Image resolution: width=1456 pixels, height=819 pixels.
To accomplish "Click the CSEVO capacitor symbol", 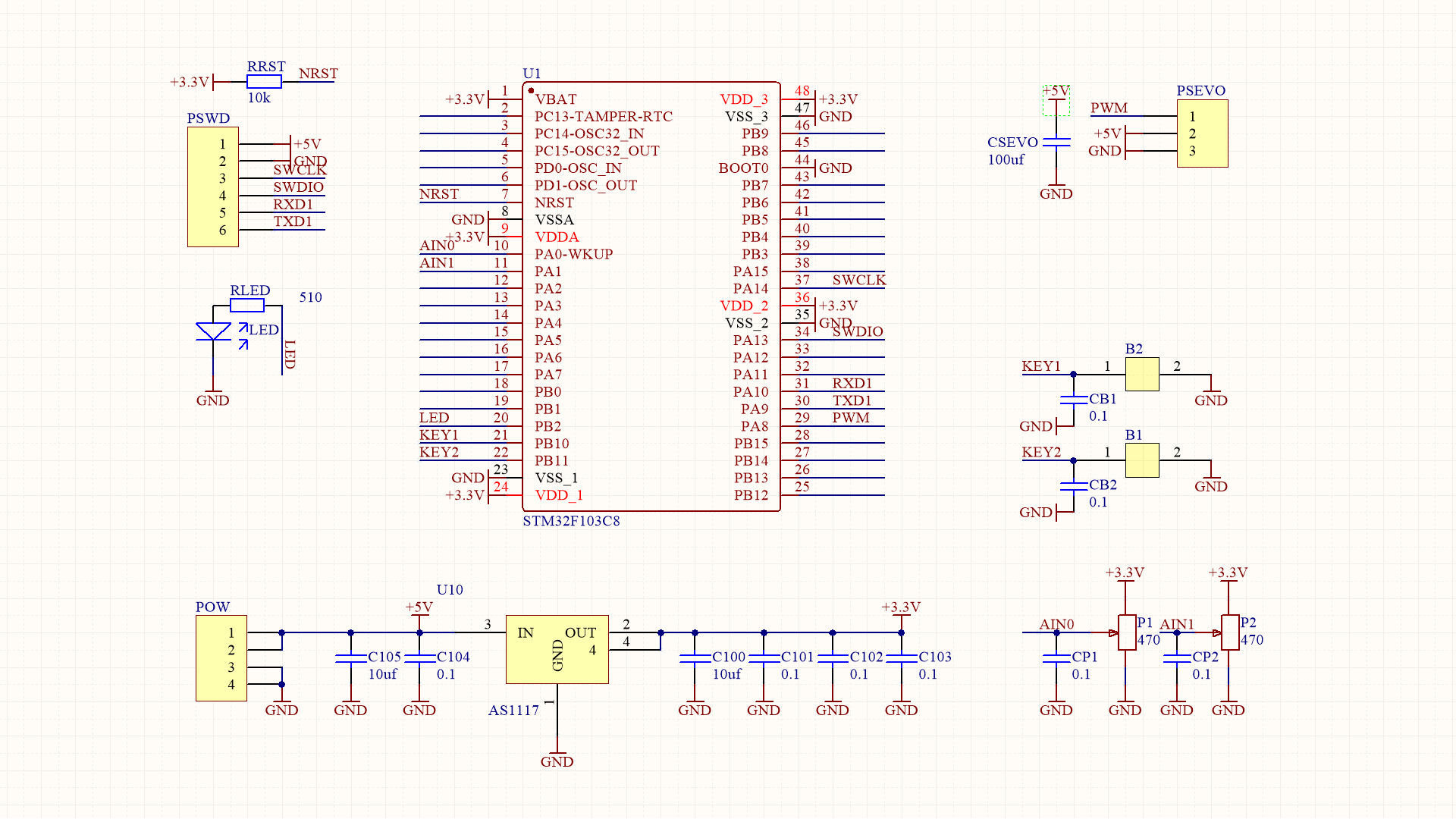I will [x=1056, y=142].
